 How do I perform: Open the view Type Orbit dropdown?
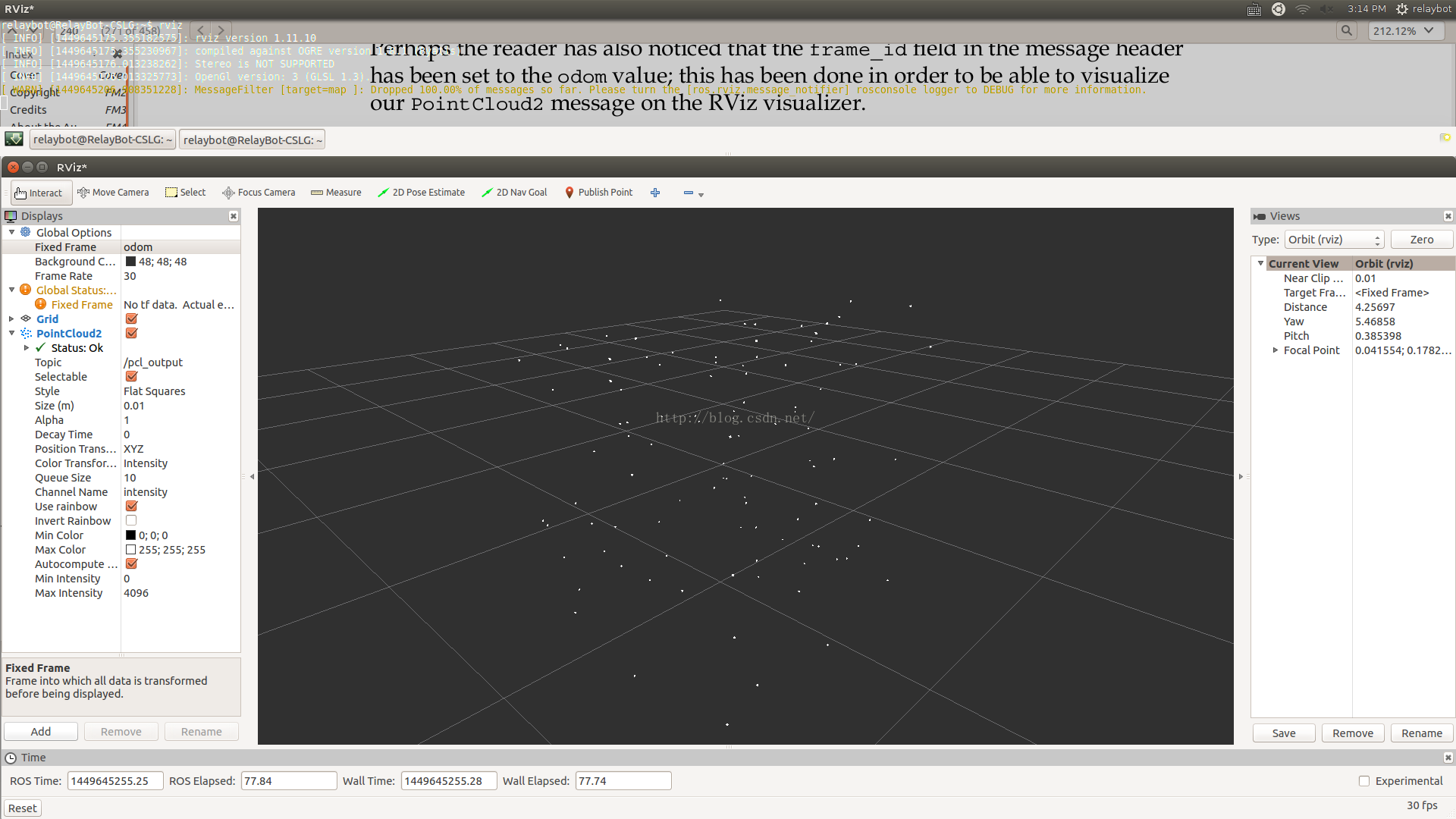tap(1335, 240)
